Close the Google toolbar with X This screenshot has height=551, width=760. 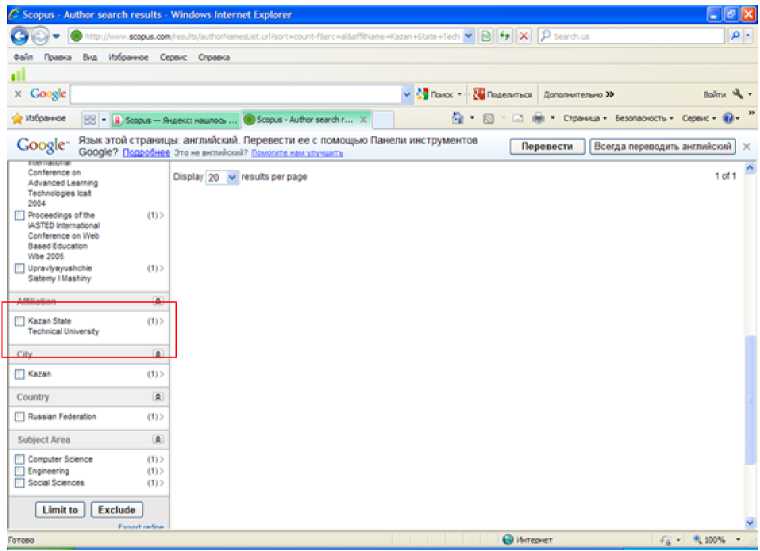pyautogui.click(x=17, y=94)
